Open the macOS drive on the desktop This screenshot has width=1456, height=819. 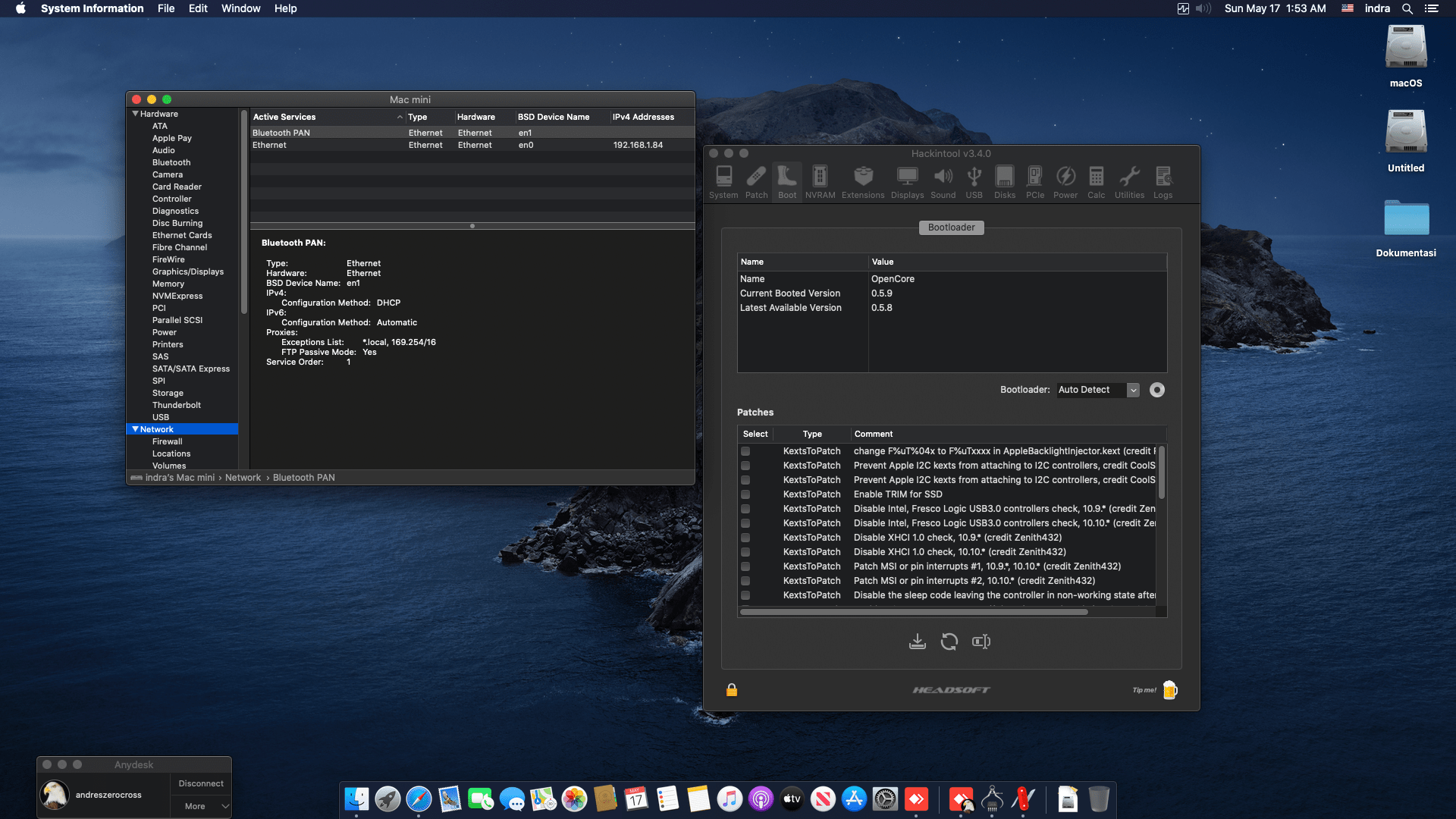(1406, 57)
